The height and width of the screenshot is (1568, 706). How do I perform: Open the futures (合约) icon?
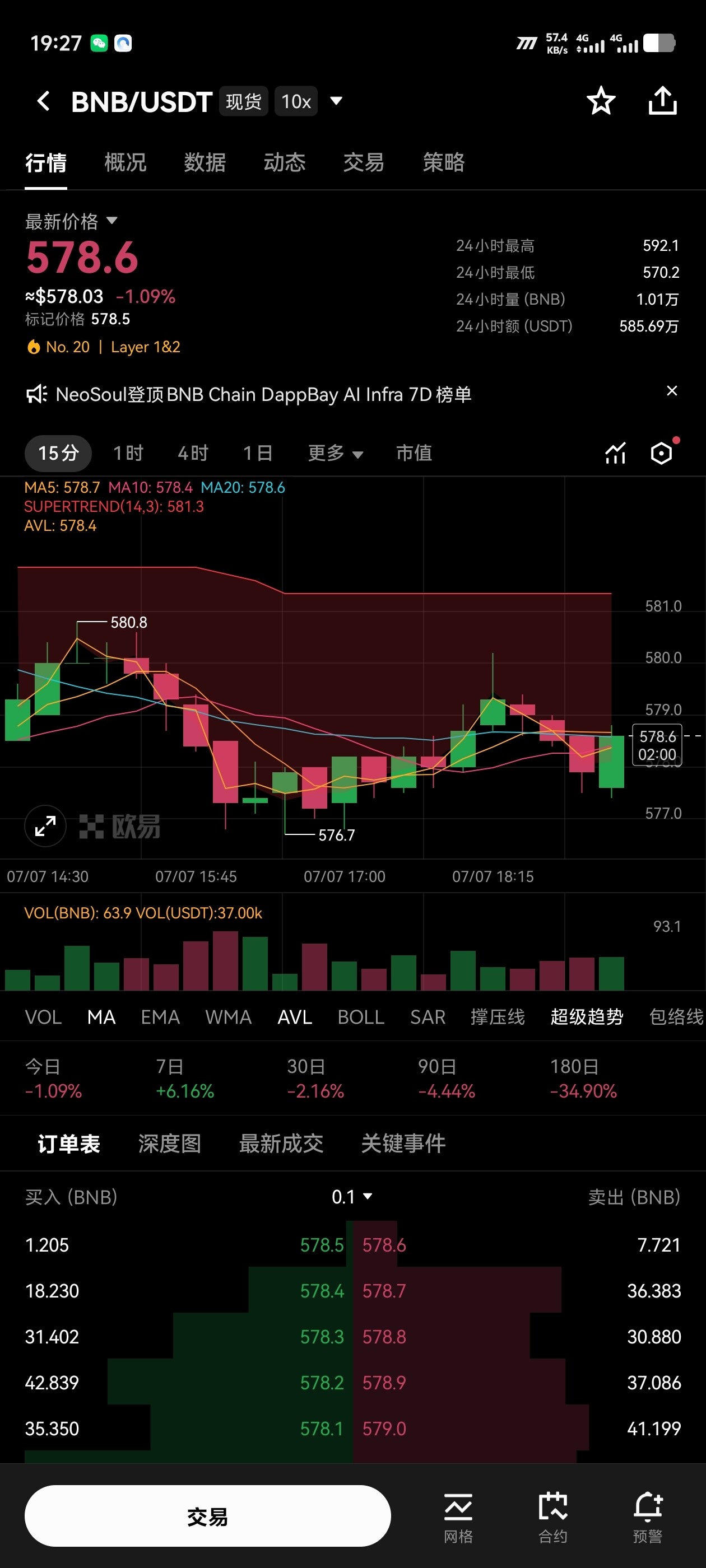[553, 1518]
